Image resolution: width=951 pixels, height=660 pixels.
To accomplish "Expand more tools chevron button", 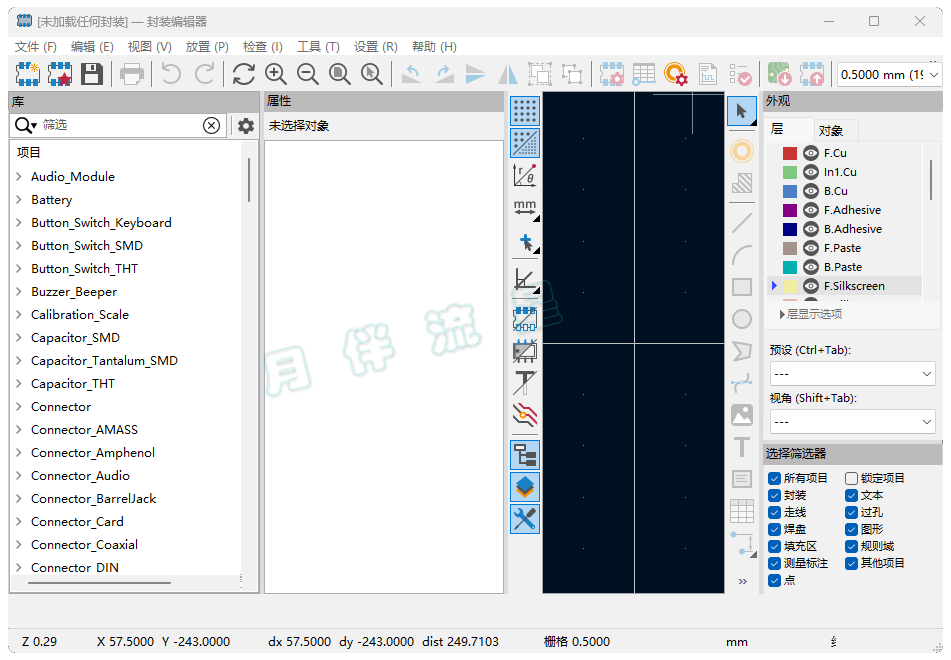I will 742,581.
